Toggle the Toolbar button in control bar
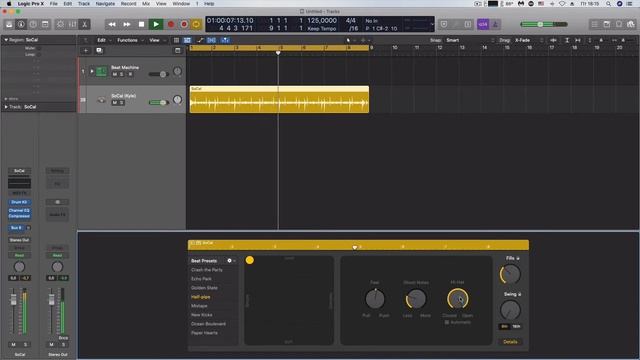Viewport: 640px width, 360px height. [45, 24]
